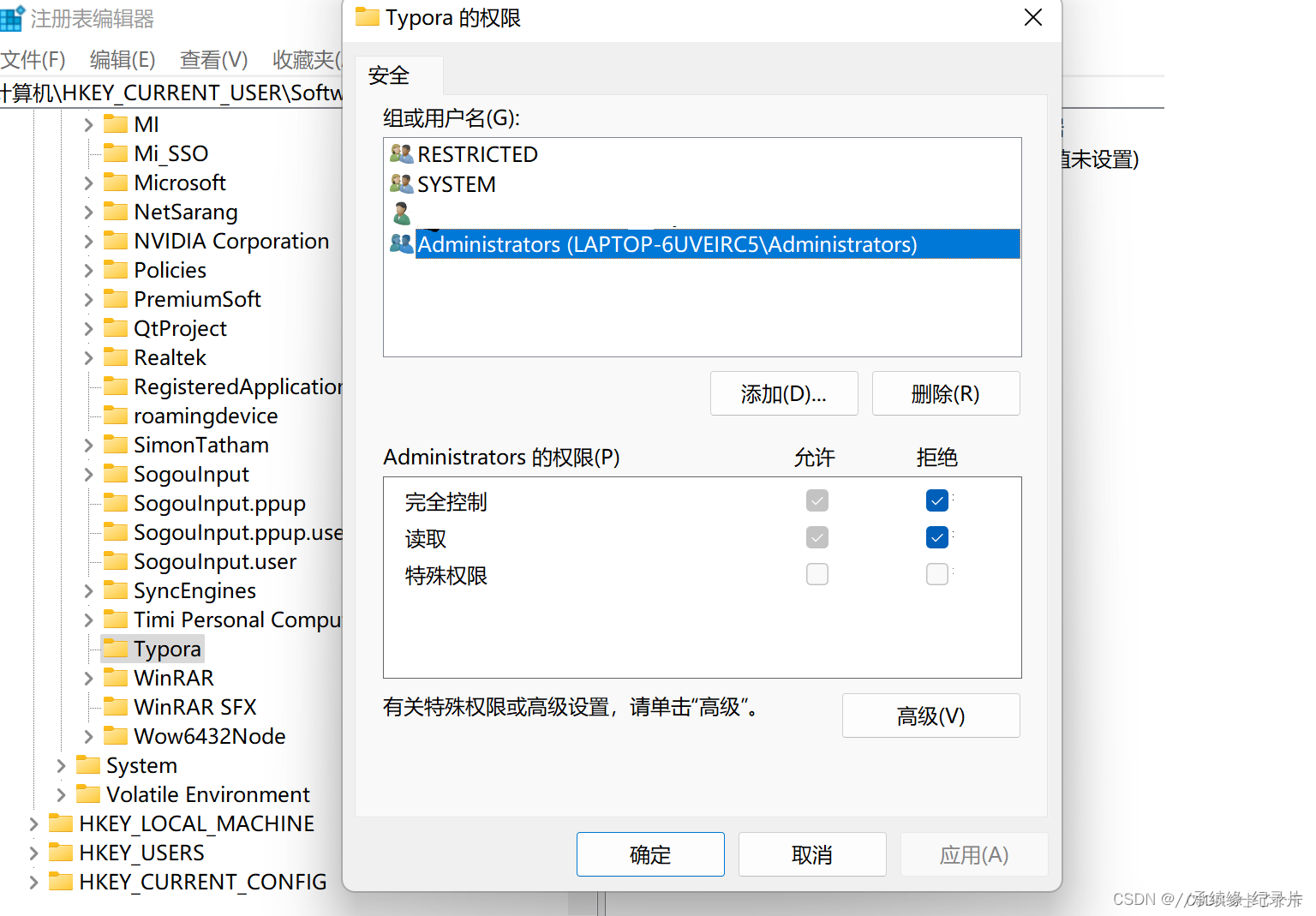The image size is (1316, 916).
Task: Click the Policies folder icon
Action: pos(116,270)
